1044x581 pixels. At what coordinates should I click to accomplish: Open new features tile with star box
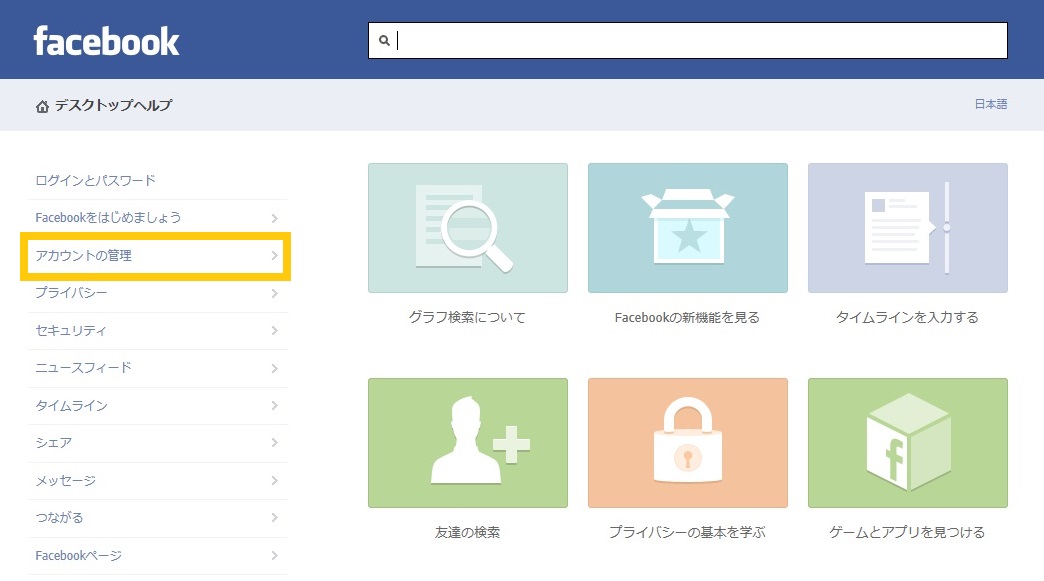pyautogui.click(x=688, y=228)
